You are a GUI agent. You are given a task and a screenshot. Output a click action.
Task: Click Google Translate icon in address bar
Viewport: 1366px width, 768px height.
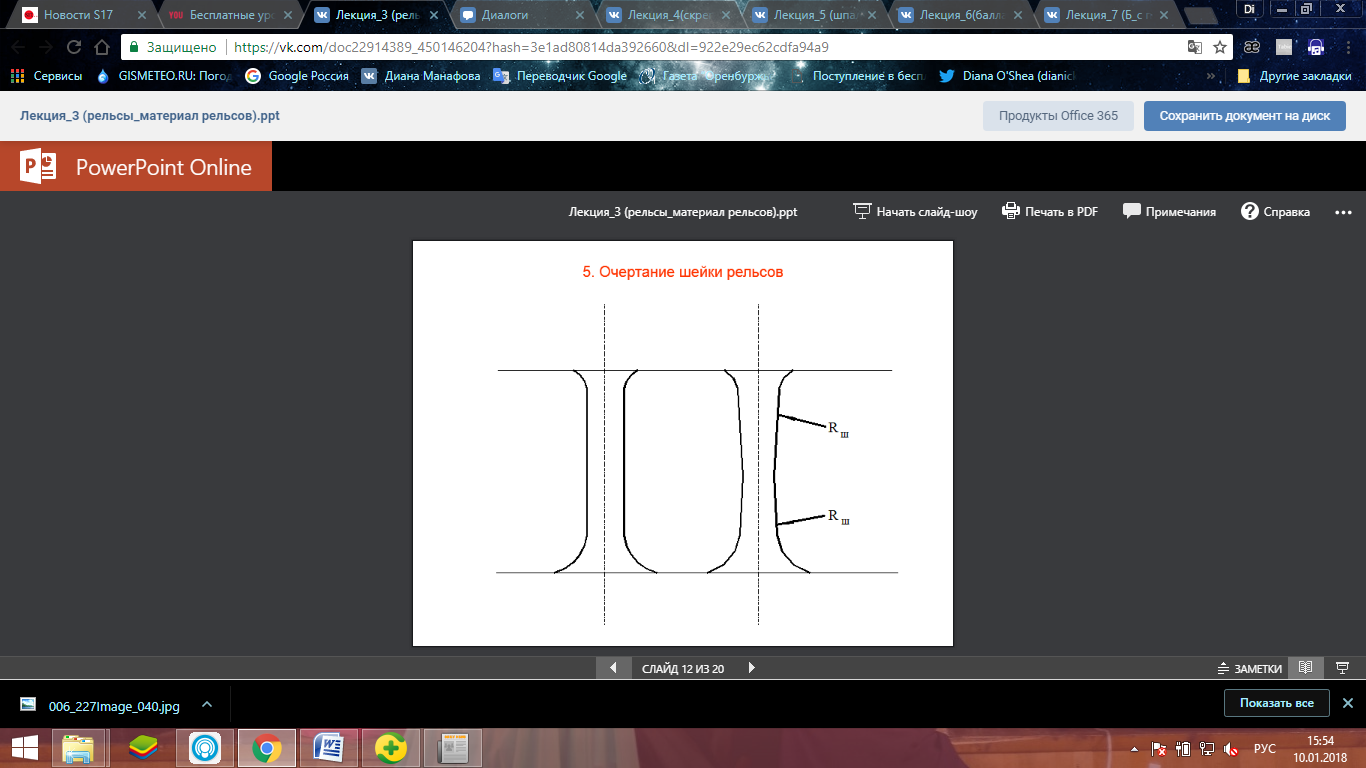tap(1194, 47)
